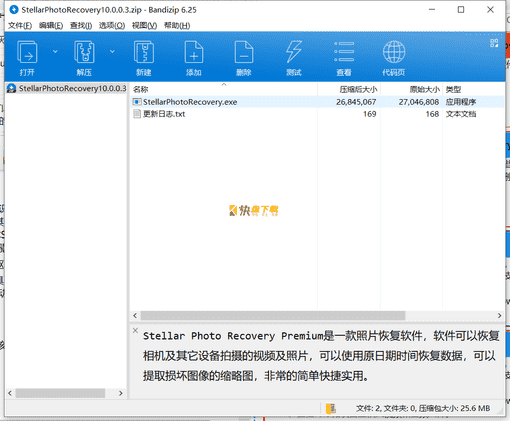Click compressed size value 26,845,067
510x421 pixels.
(x=356, y=102)
